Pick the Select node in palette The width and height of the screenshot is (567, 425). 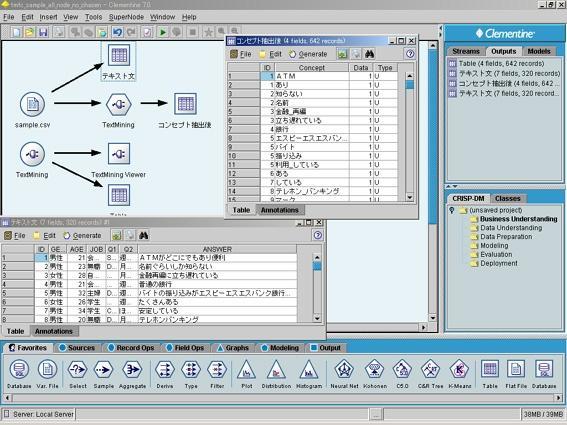click(78, 370)
